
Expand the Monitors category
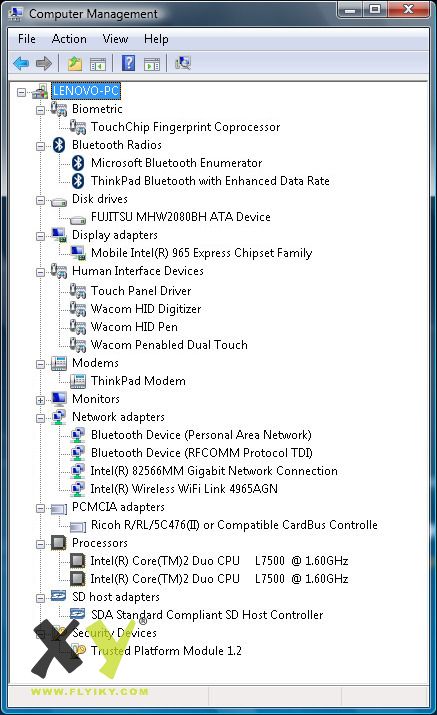click(x=41, y=400)
